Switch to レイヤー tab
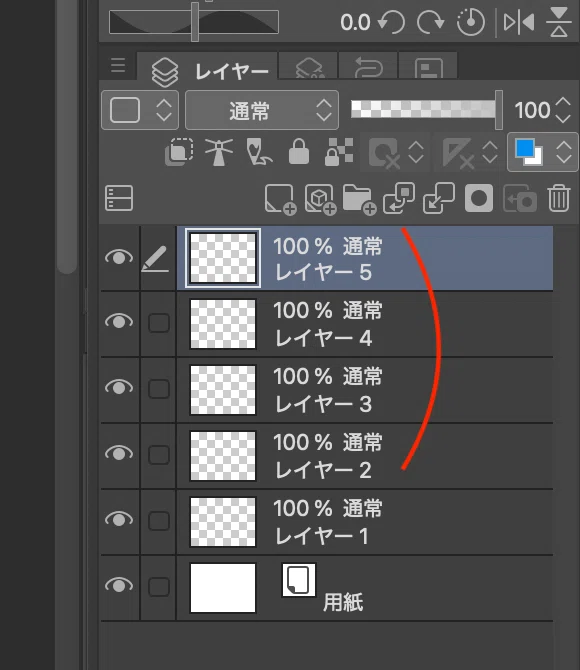 pyautogui.click(x=207, y=67)
